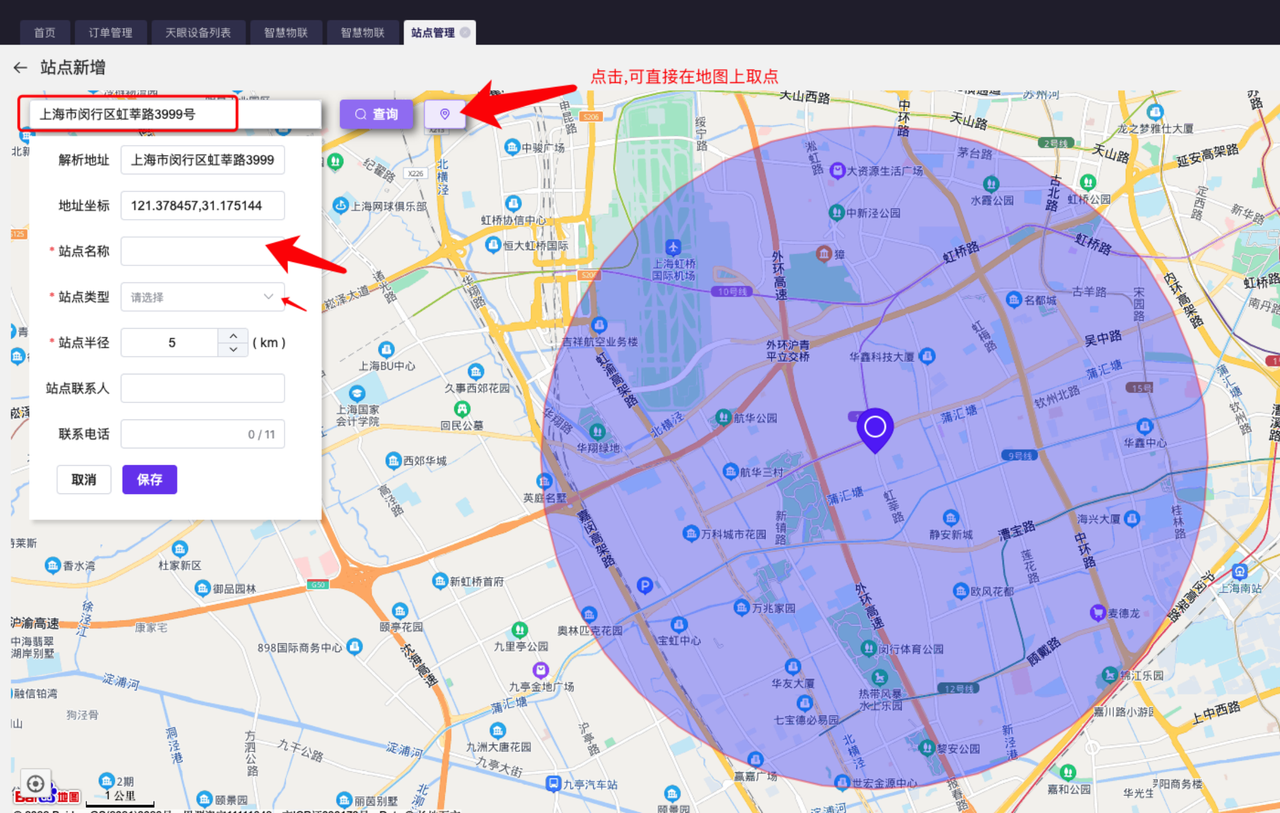This screenshot has width=1280, height=813.
Task: Select the 中骏广场 map POI icon
Action: coord(512,147)
